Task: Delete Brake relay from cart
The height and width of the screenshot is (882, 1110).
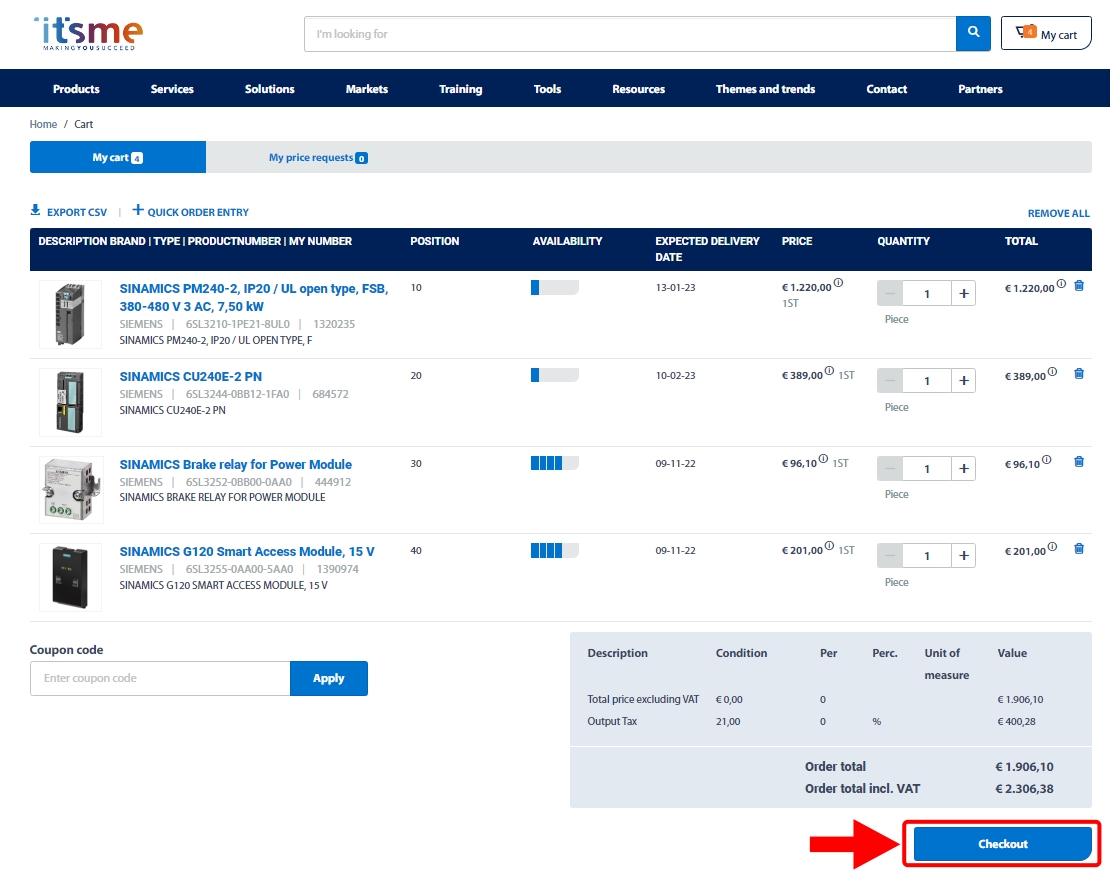Action: click(x=1079, y=462)
